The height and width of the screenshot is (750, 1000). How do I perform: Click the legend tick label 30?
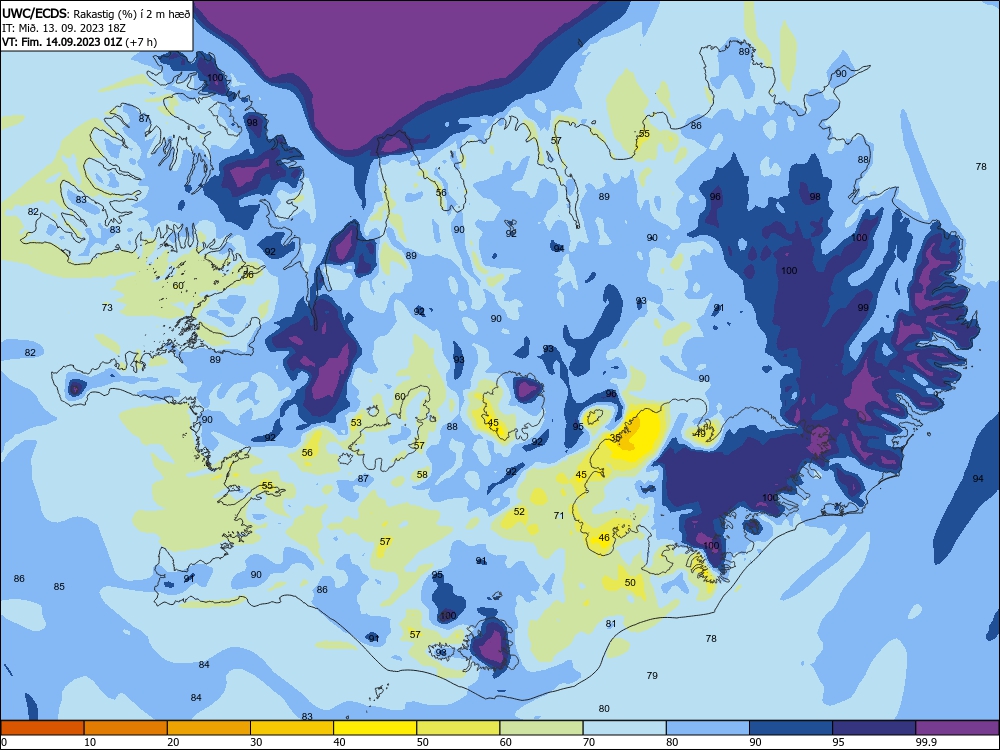(256, 742)
